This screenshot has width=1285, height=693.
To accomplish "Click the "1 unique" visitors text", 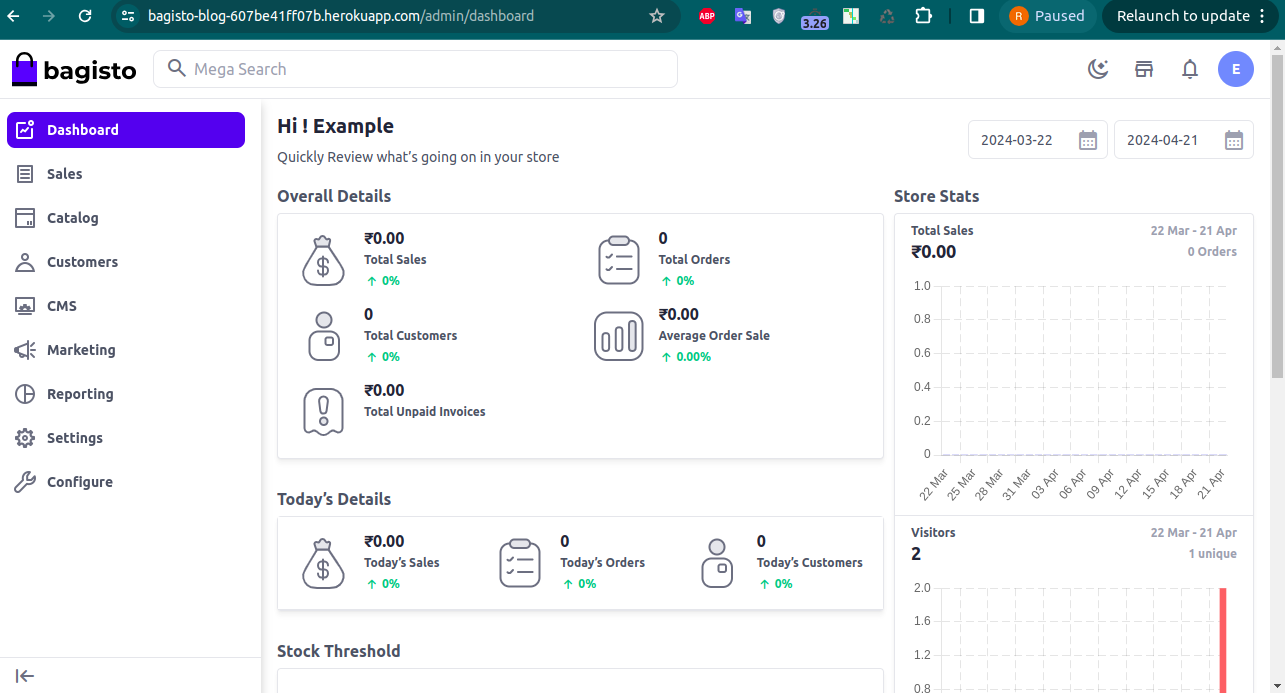I will pyautogui.click(x=1212, y=554).
